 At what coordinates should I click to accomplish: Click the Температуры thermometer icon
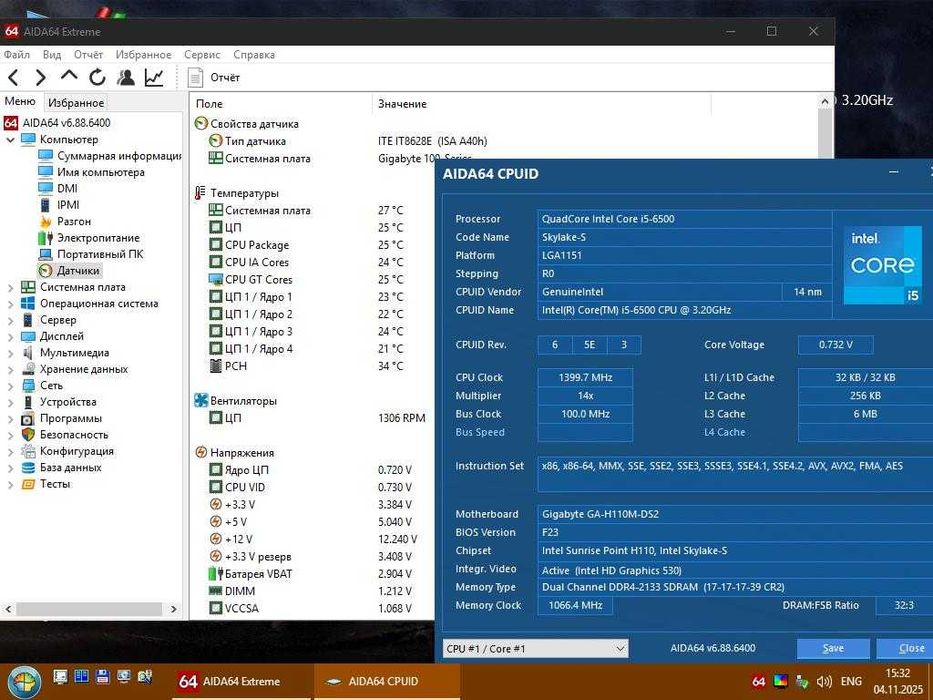tap(201, 193)
